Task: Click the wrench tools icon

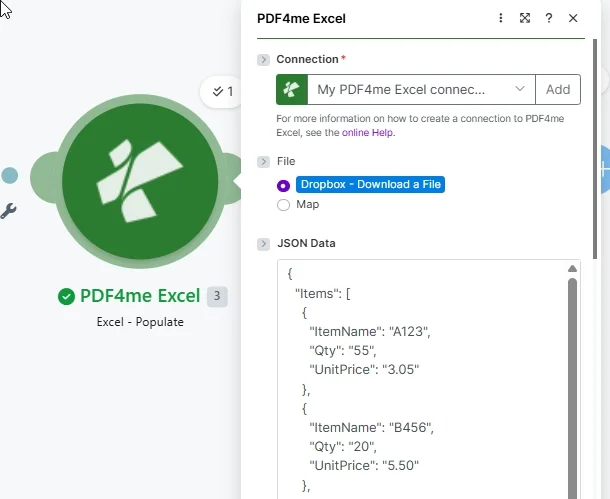Action: pyautogui.click(x=8, y=210)
